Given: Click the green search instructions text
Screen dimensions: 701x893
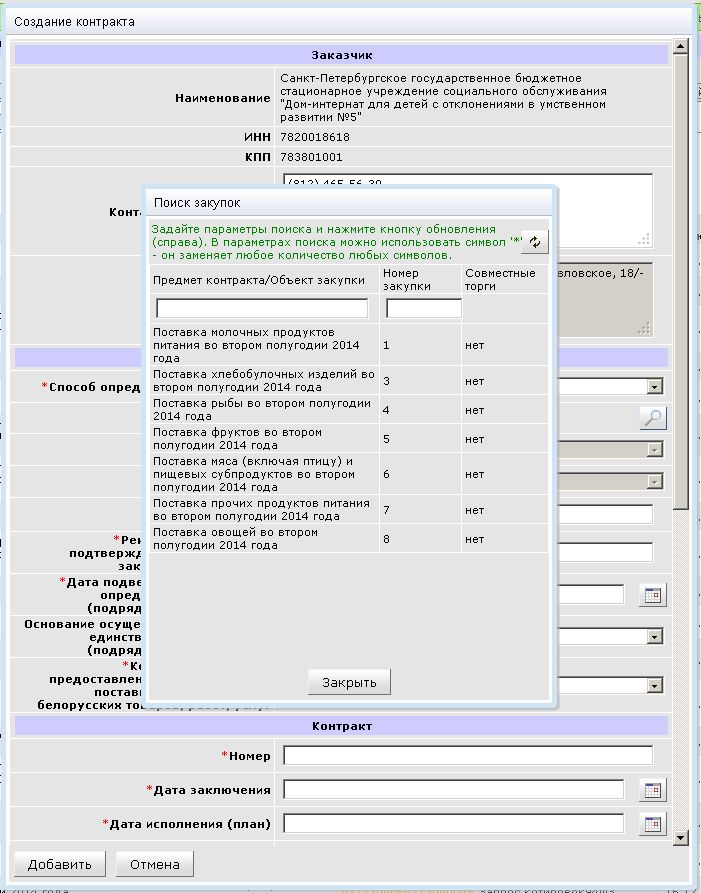Looking at the screenshot, I should point(337,242).
